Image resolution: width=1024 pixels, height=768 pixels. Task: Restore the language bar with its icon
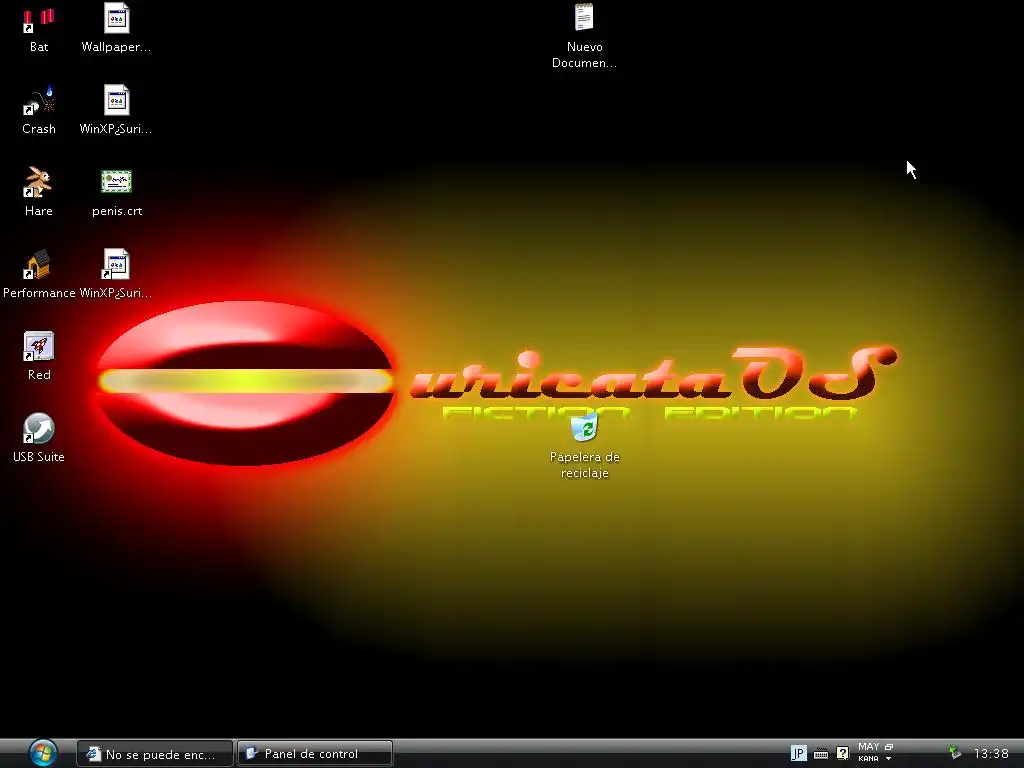point(889,747)
